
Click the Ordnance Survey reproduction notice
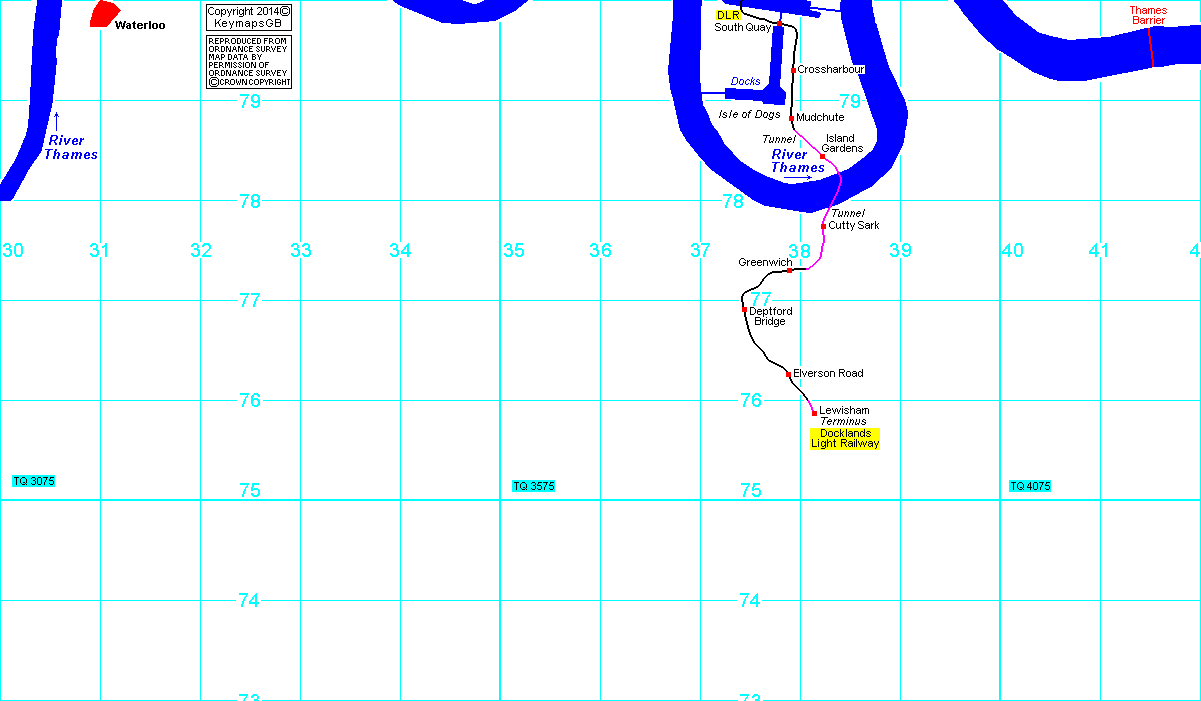tap(248, 62)
